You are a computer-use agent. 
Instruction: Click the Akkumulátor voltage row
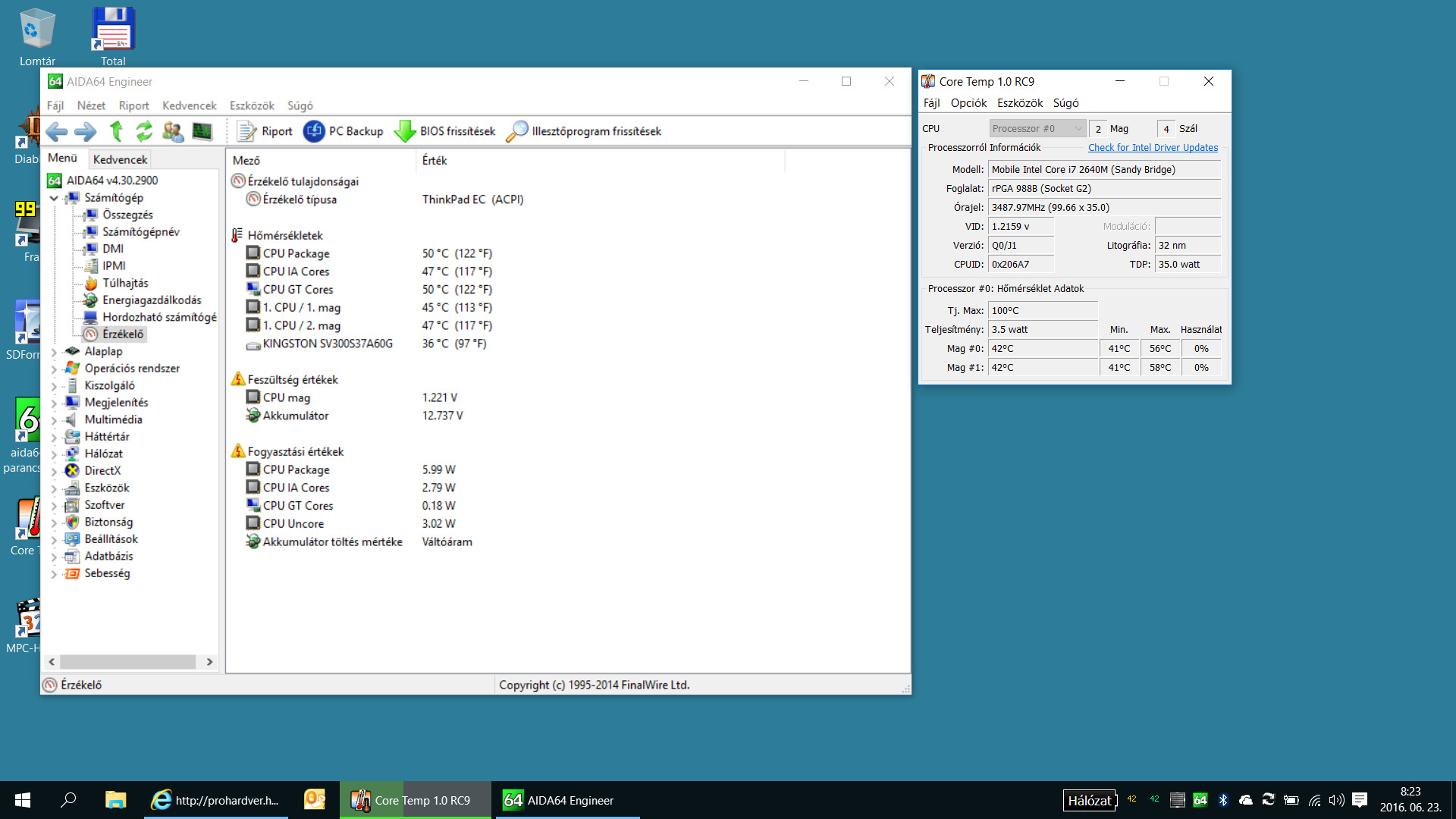tap(354, 416)
